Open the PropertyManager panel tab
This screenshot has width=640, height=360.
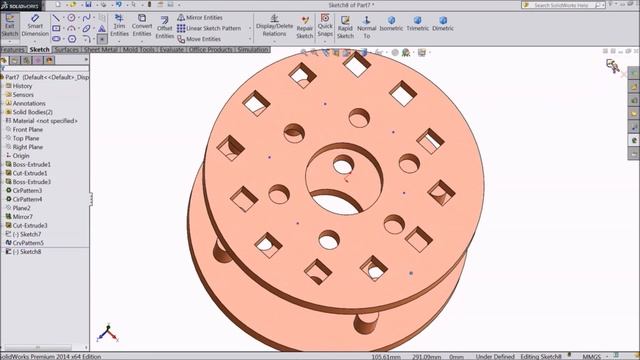coord(15,60)
